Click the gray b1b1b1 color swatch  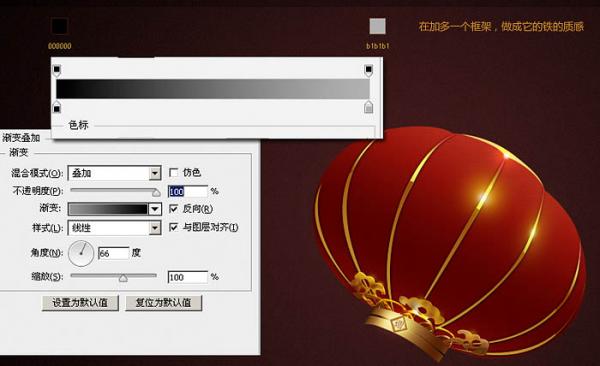pyautogui.click(x=377, y=26)
